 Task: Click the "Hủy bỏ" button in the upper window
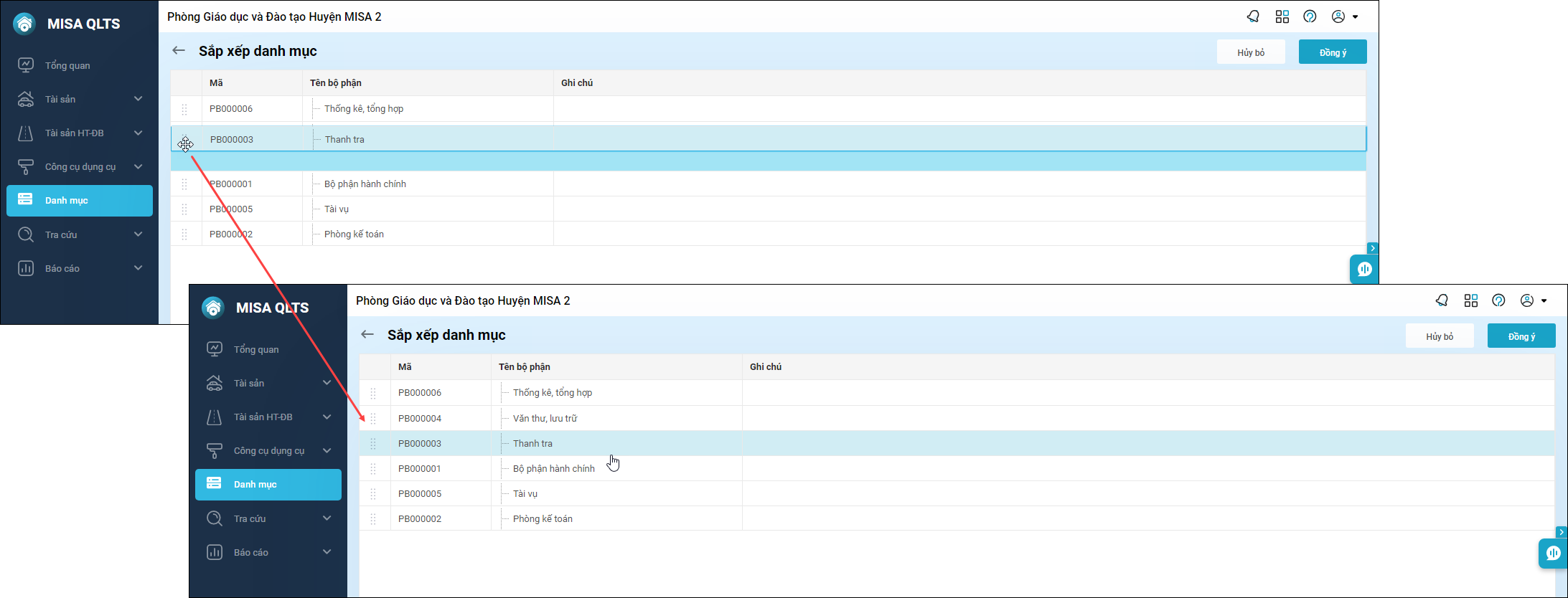pos(1250,52)
